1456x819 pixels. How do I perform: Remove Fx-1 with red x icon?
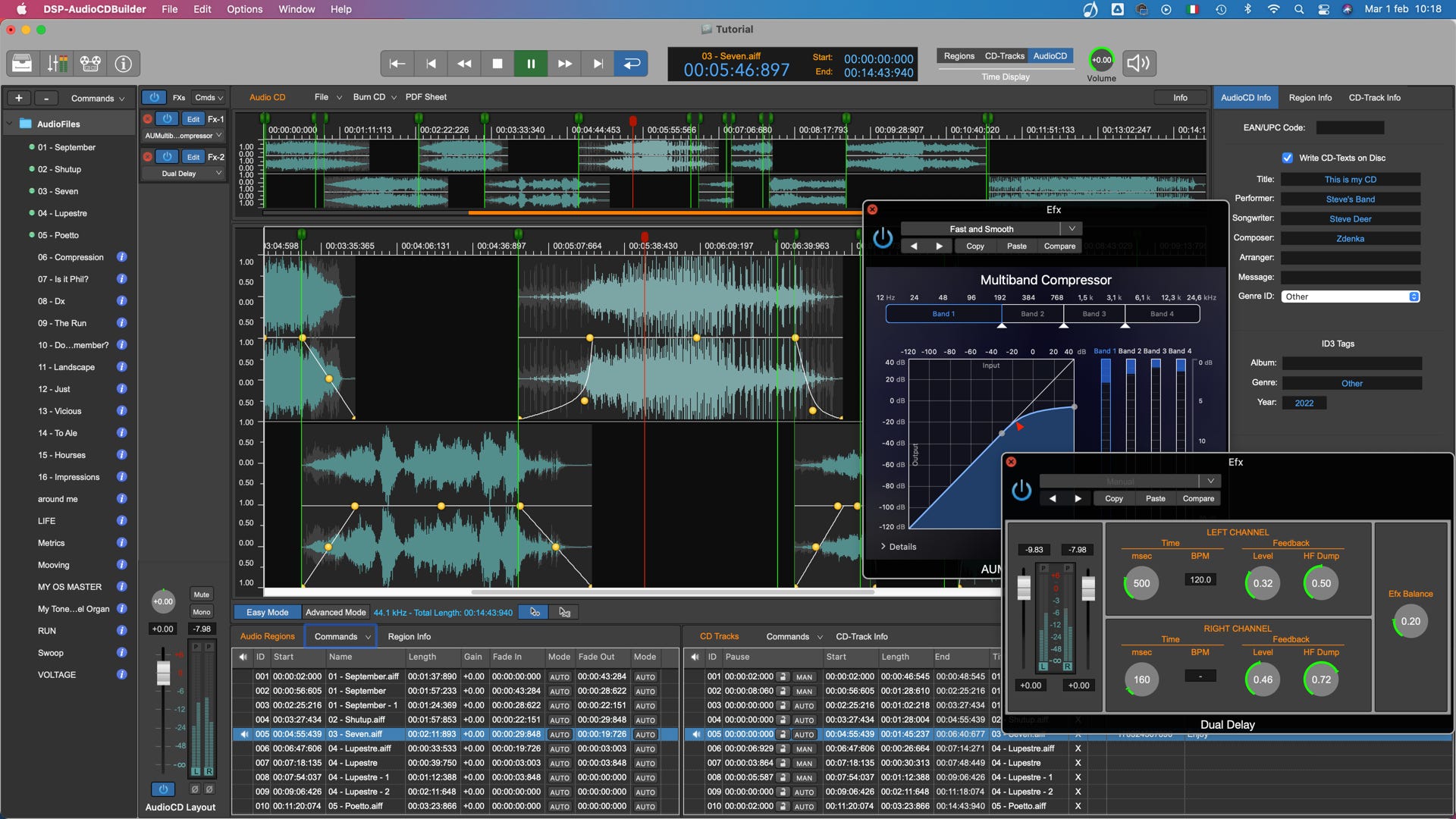click(x=148, y=119)
